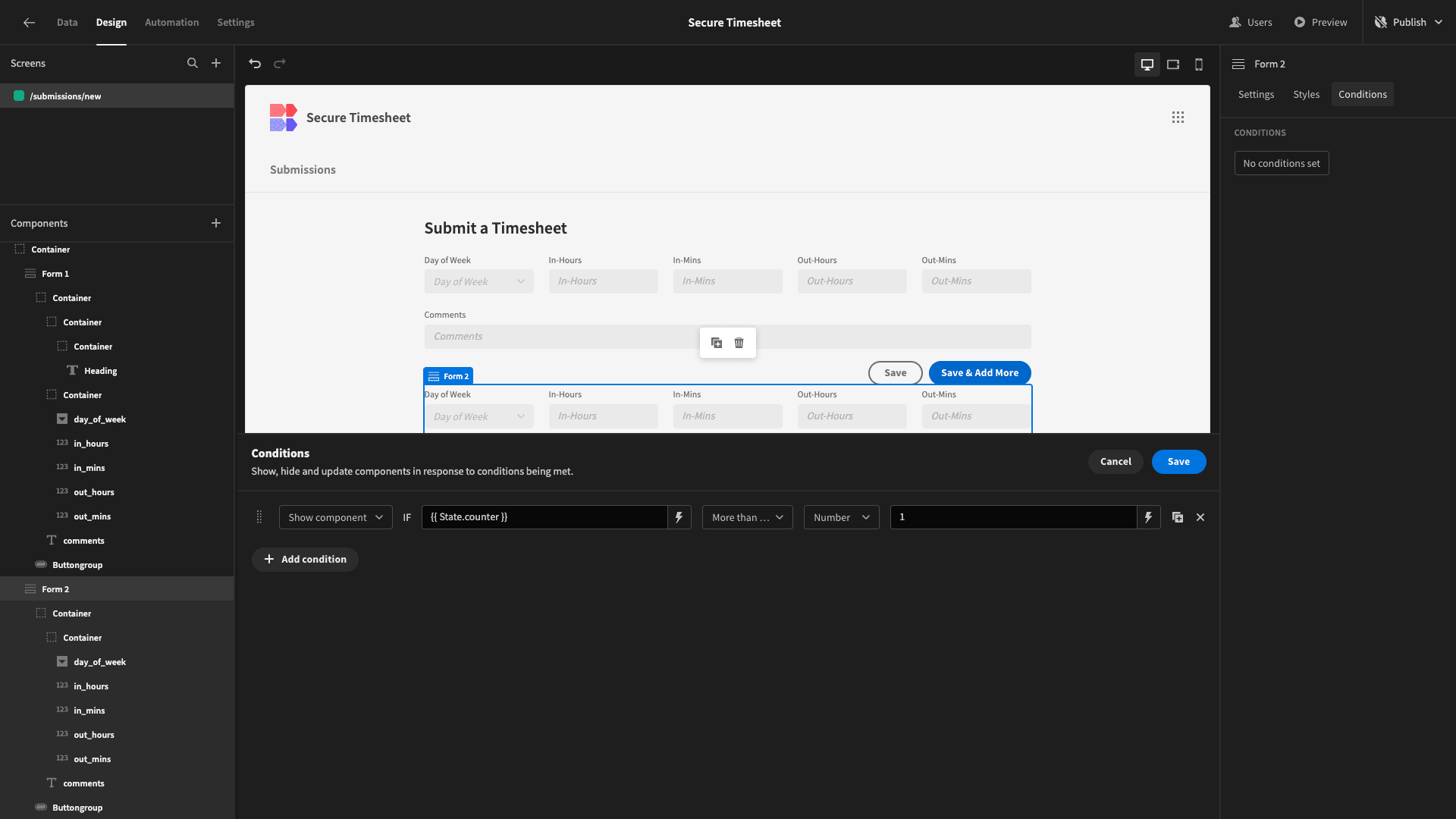This screenshot has height=819, width=1456.
Task: Save the conditions with the blue Save button
Action: [1178, 462]
